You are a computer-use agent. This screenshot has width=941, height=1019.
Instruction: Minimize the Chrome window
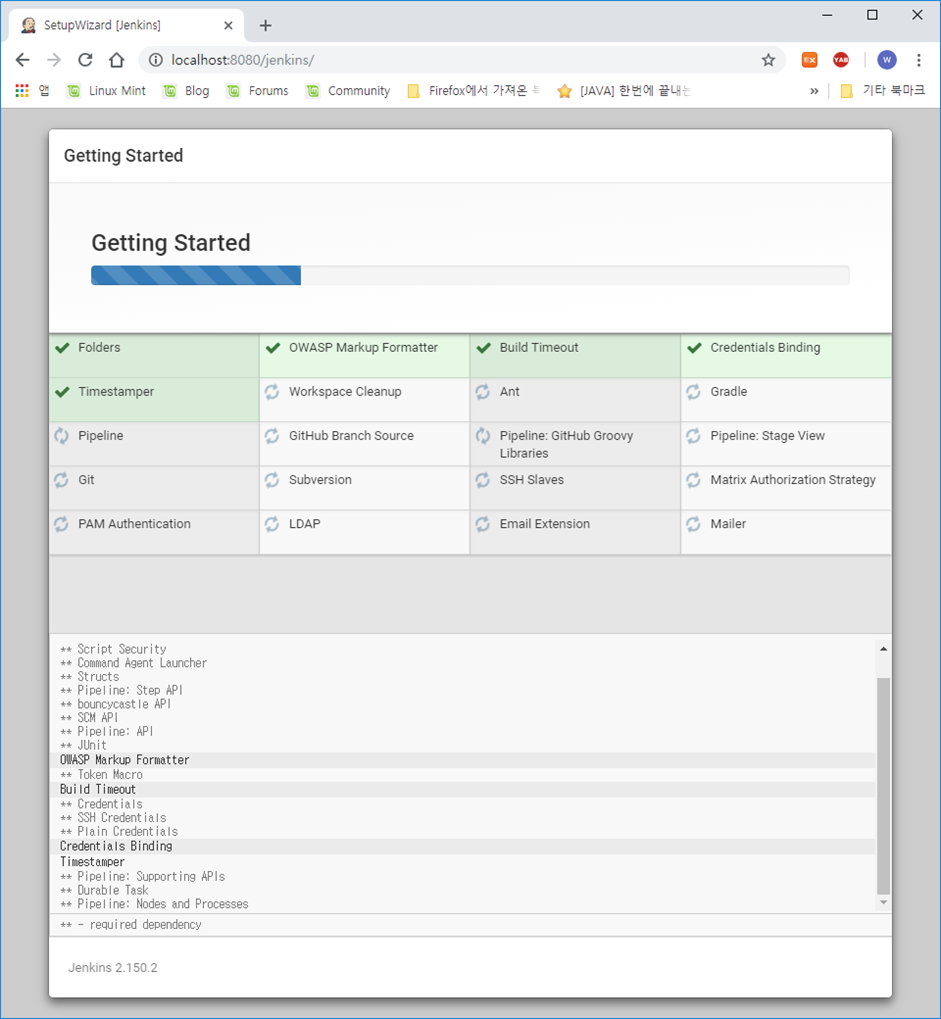[x=827, y=15]
